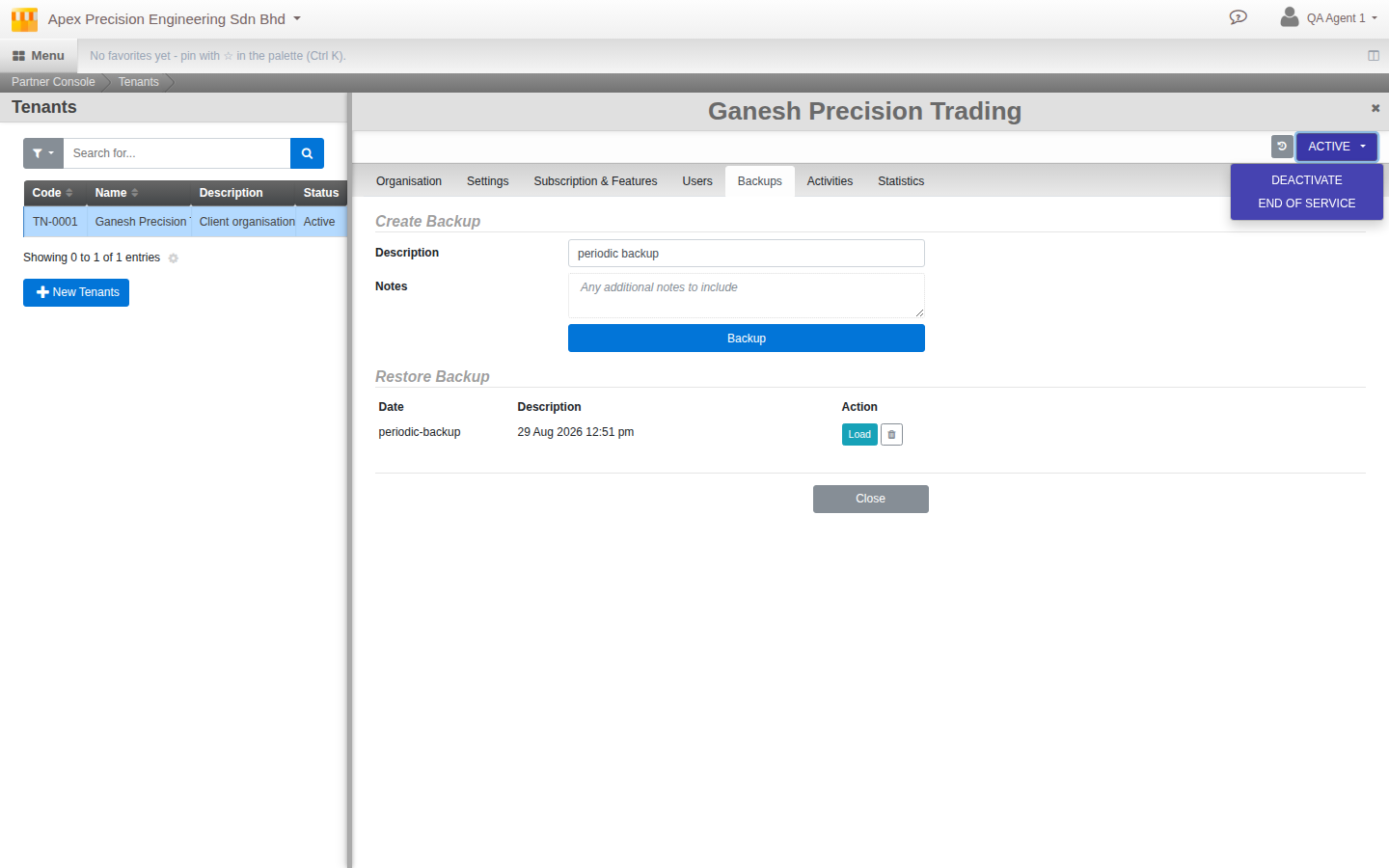Image resolution: width=1389 pixels, height=868 pixels.
Task: Switch to the Organisation tab
Action: [409, 181]
